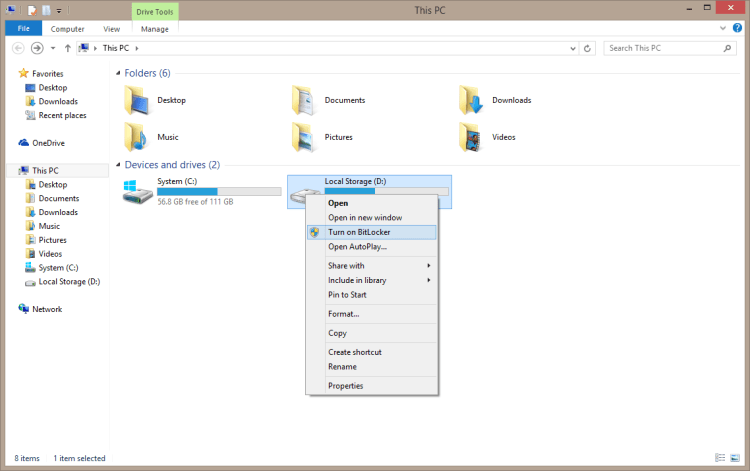Screen dimensions: 750x471
Task: Click the OneDrive cloud icon in sidebar
Action: [x=24, y=143]
